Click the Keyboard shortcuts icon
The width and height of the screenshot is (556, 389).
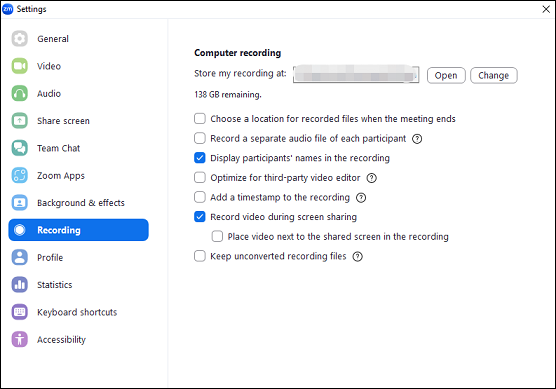(20, 312)
